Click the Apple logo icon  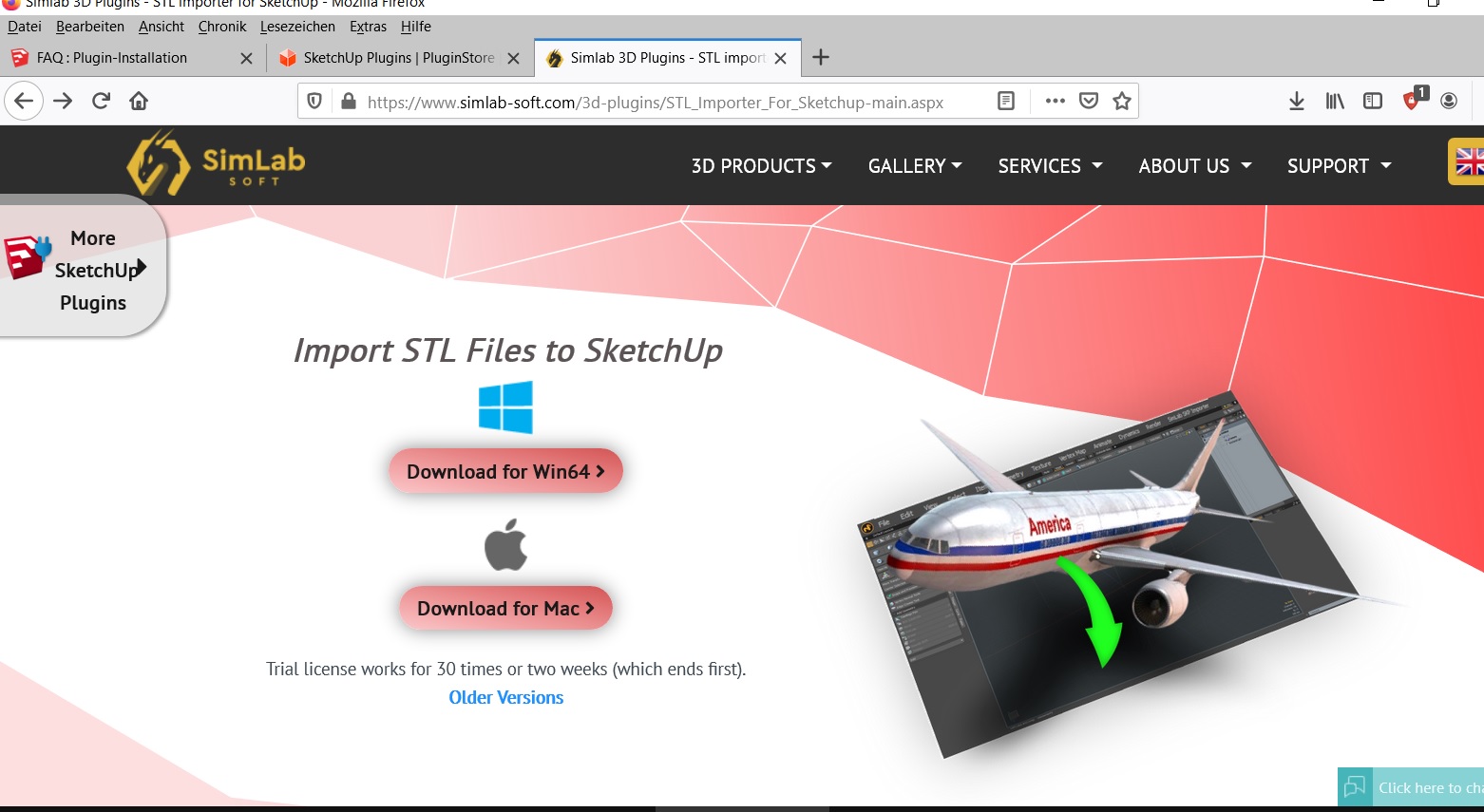(505, 544)
